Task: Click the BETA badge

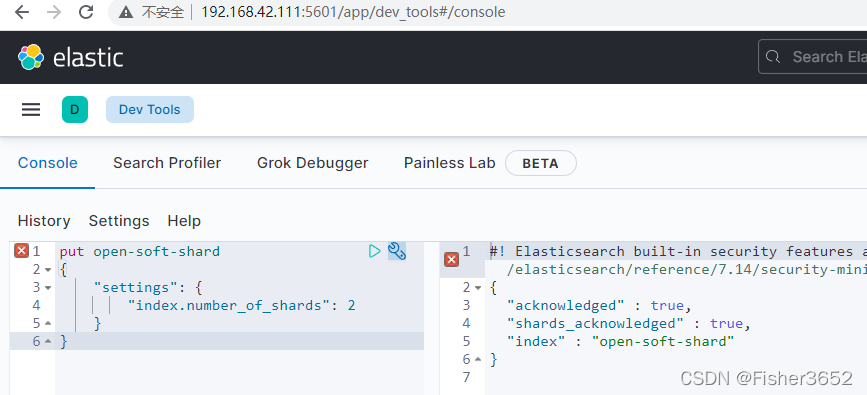Action: 541,164
